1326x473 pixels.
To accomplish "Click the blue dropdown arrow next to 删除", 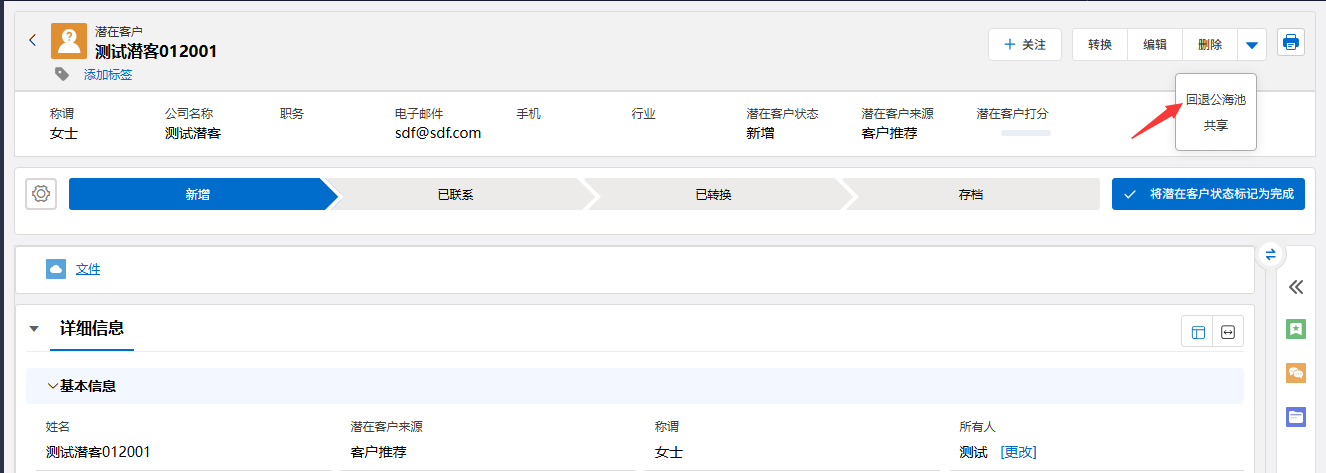I will click(1252, 45).
